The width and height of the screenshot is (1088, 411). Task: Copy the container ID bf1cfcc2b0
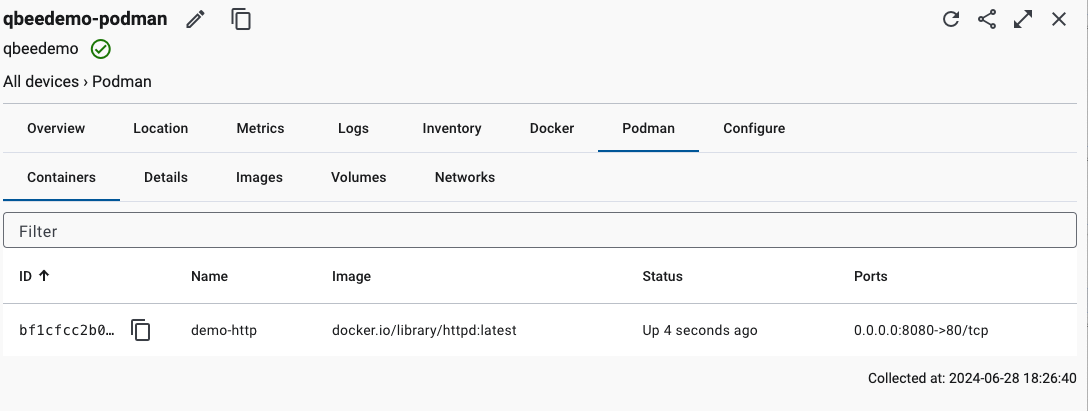click(x=142, y=330)
